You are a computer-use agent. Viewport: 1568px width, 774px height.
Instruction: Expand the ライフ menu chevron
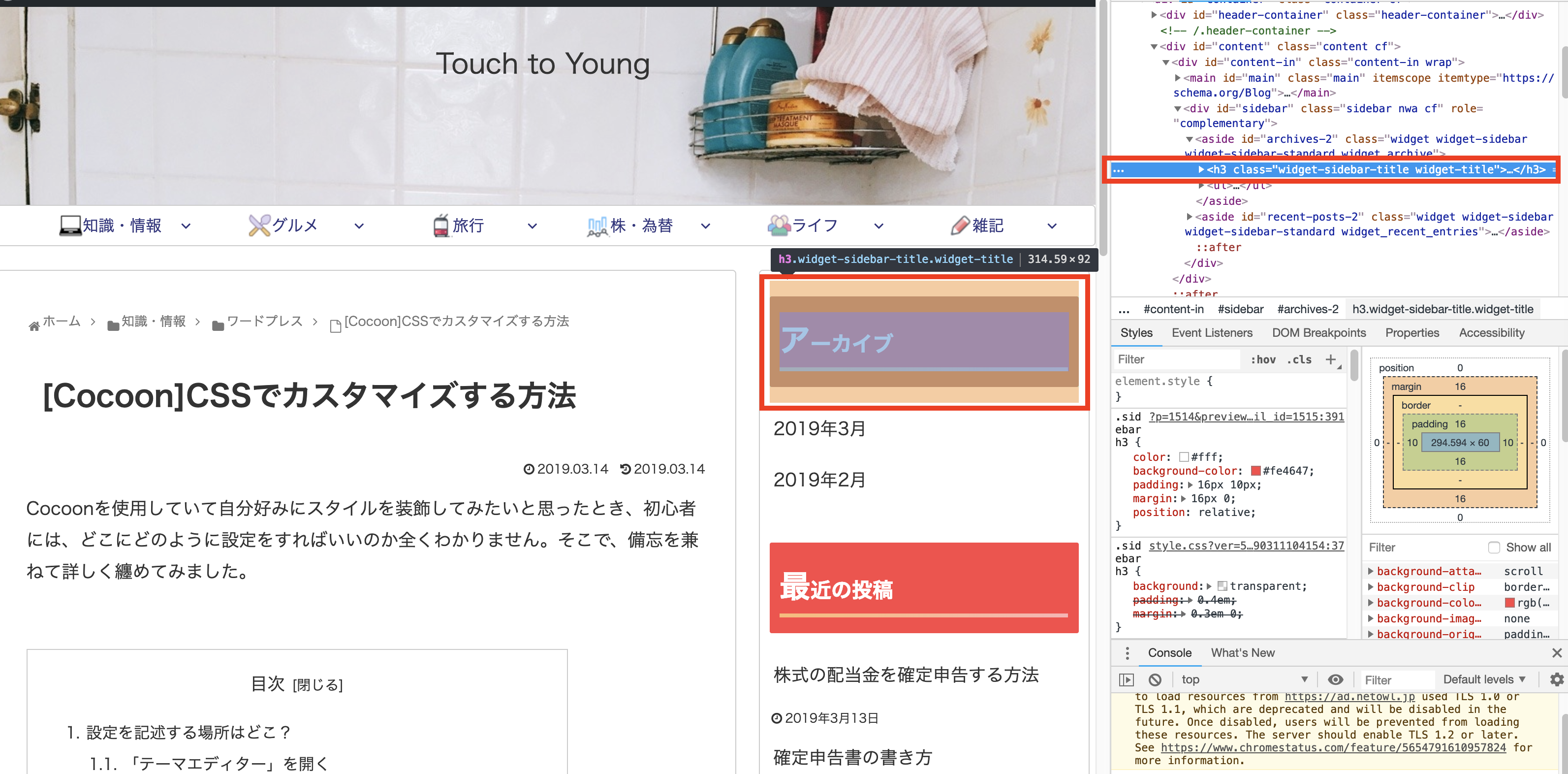pyautogui.click(x=878, y=226)
